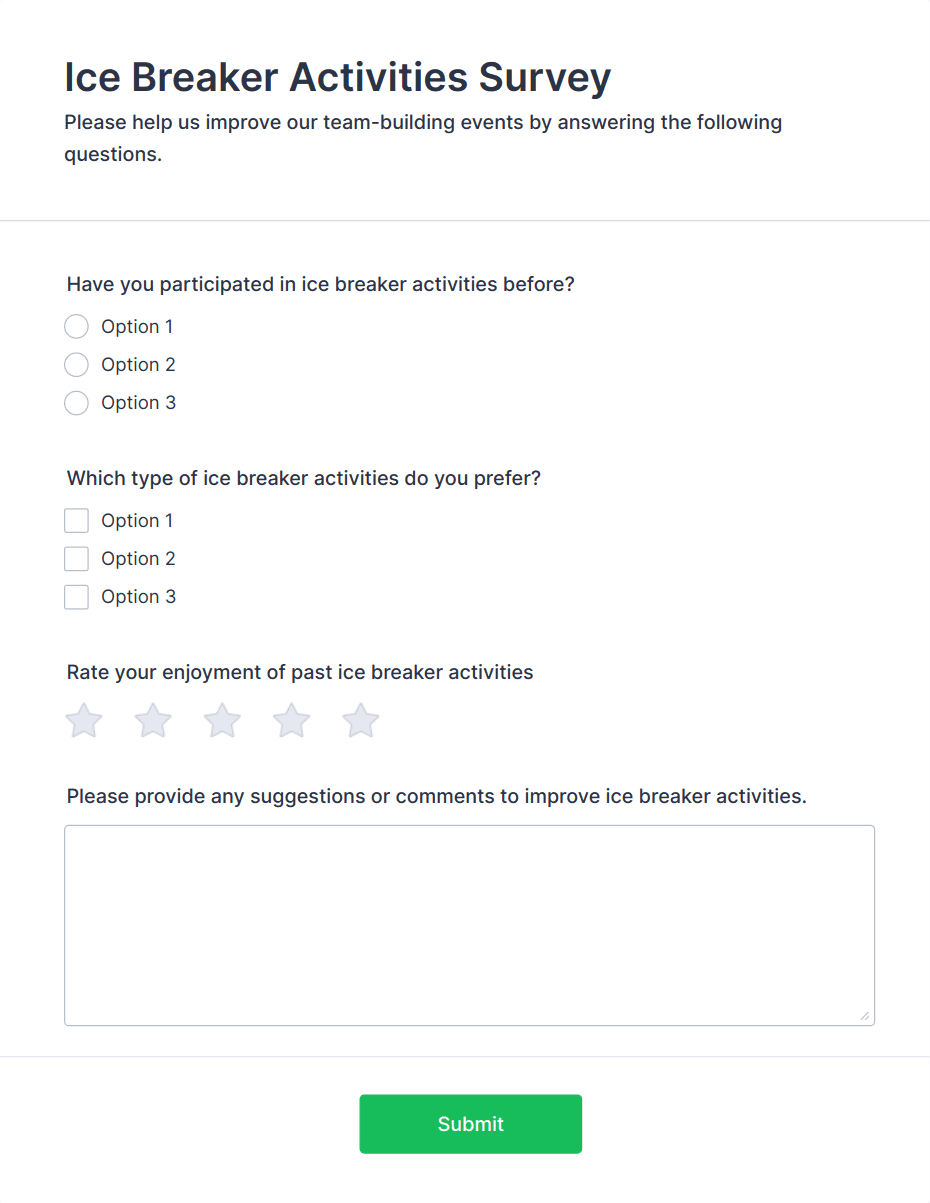This screenshot has width=930, height=1203.
Task: Enable the Option 3 activity preference checkbox
Action: point(76,596)
